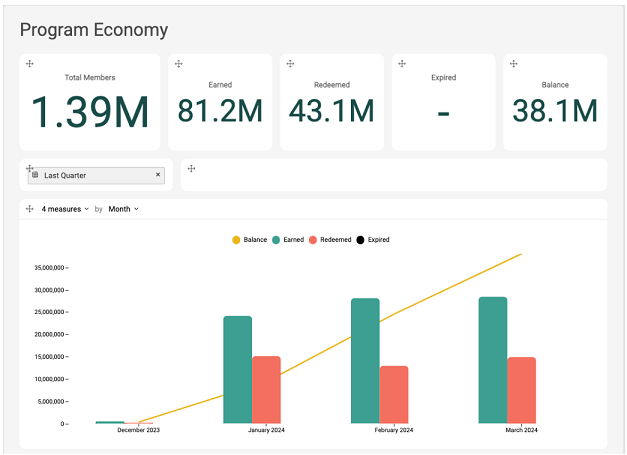
Task: Click the move handle of the empty widget
Action: (x=191, y=168)
